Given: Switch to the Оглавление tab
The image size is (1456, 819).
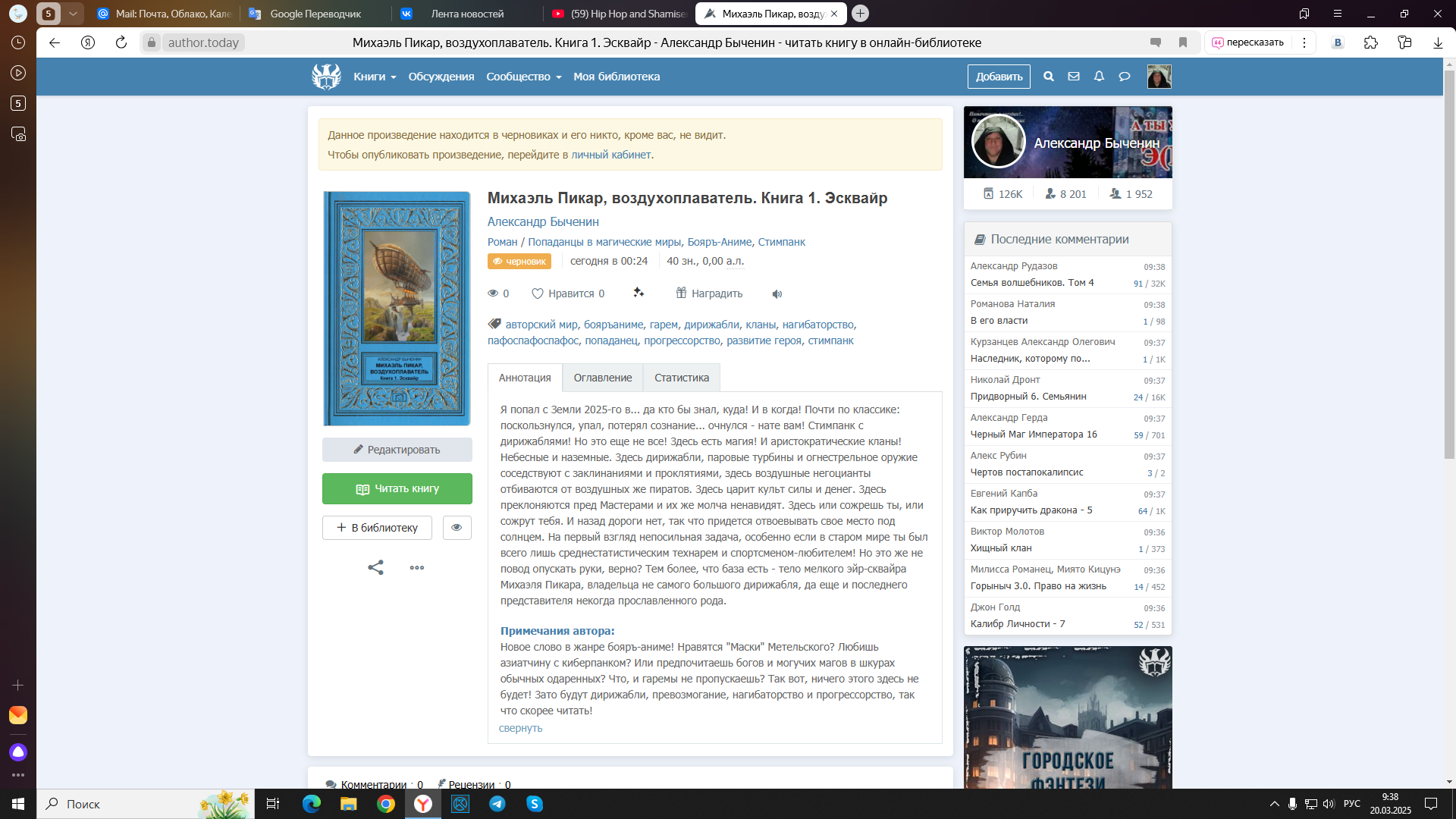Looking at the screenshot, I should coord(602,378).
